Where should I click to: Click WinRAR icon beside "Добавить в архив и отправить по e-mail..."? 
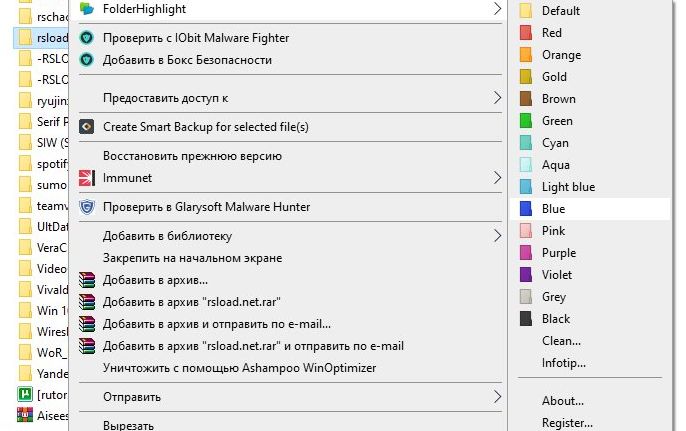pyautogui.click(x=87, y=324)
